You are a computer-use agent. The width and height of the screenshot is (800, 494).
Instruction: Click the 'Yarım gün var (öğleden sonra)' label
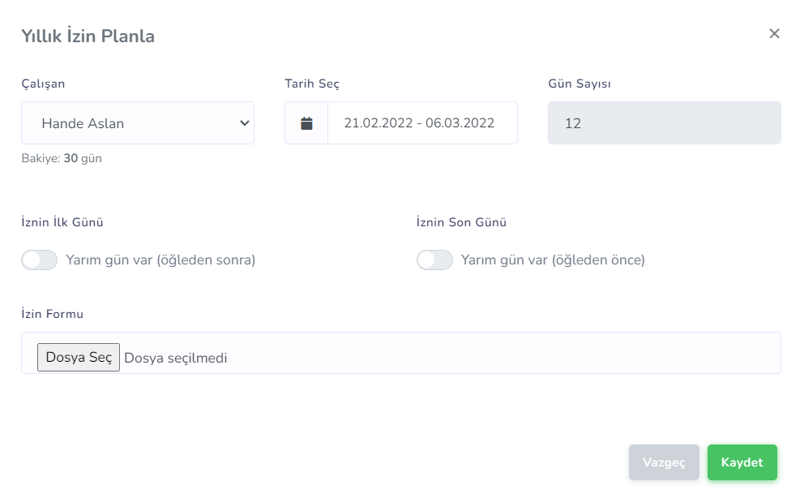click(161, 260)
